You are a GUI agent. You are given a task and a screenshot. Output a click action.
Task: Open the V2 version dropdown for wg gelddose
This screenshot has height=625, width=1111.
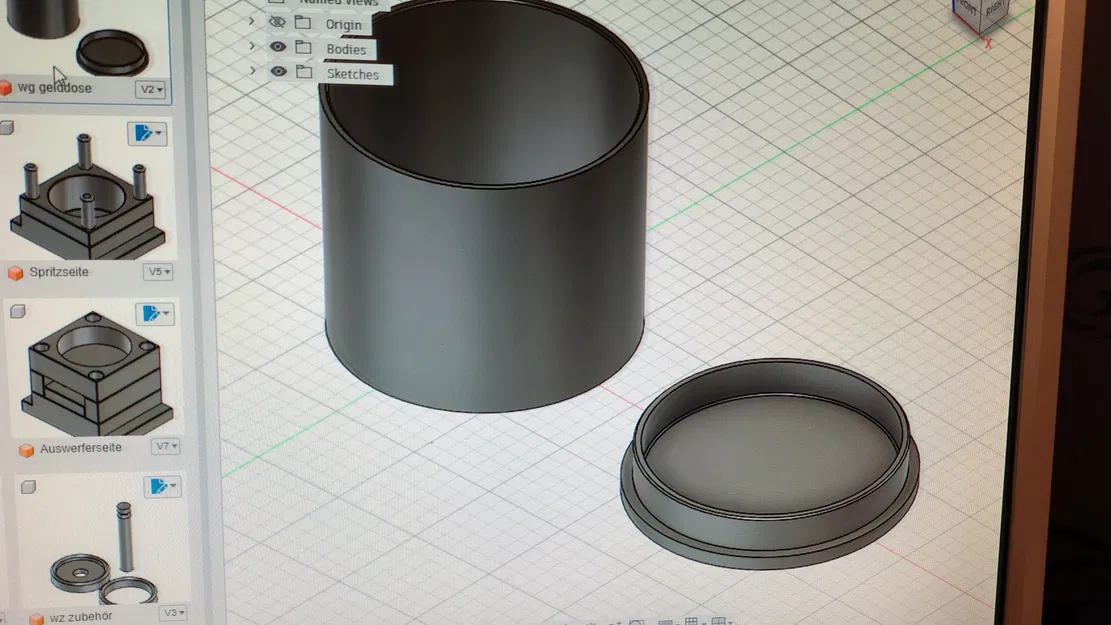click(x=151, y=89)
